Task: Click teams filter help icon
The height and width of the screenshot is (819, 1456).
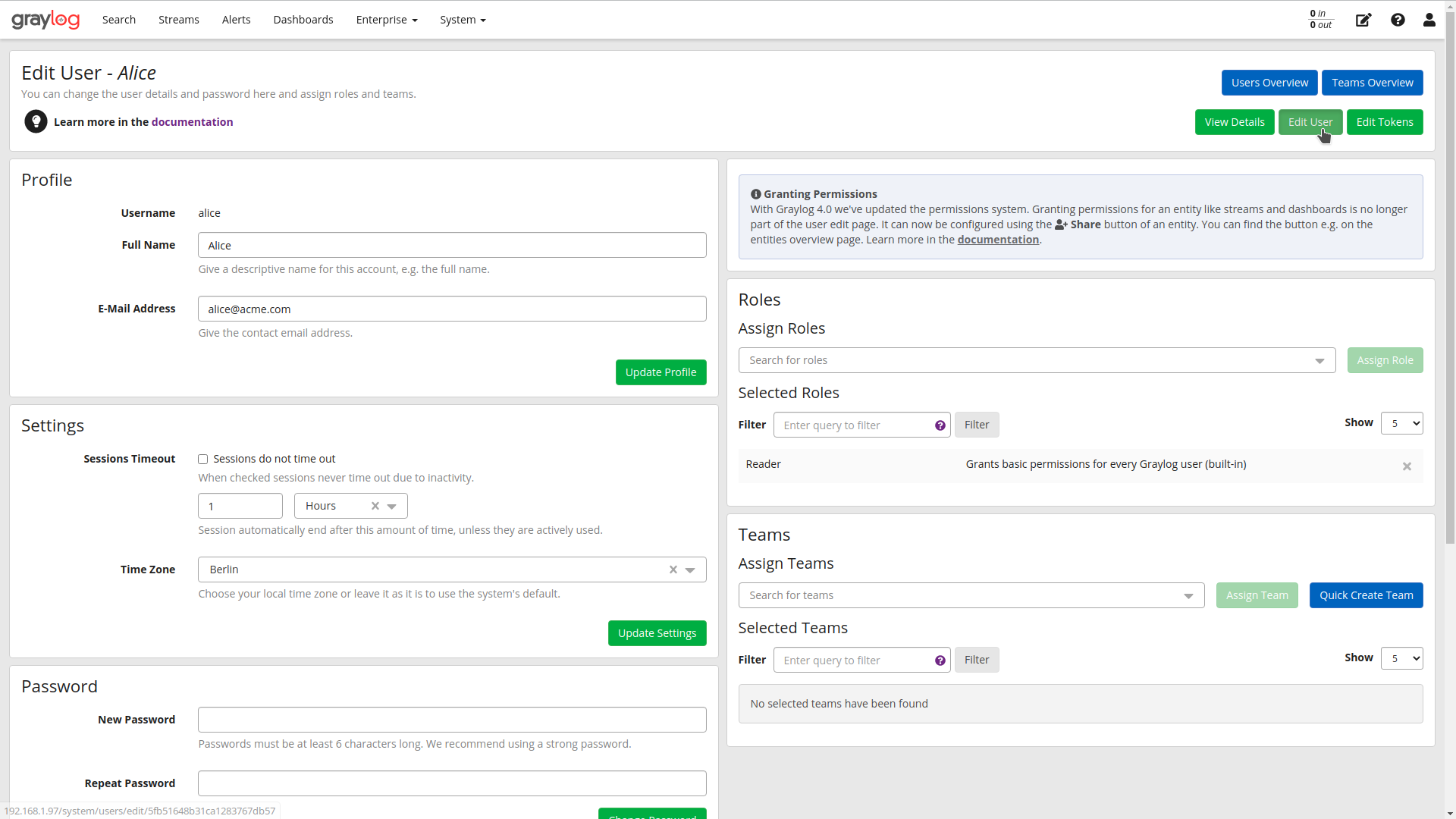Action: click(940, 661)
